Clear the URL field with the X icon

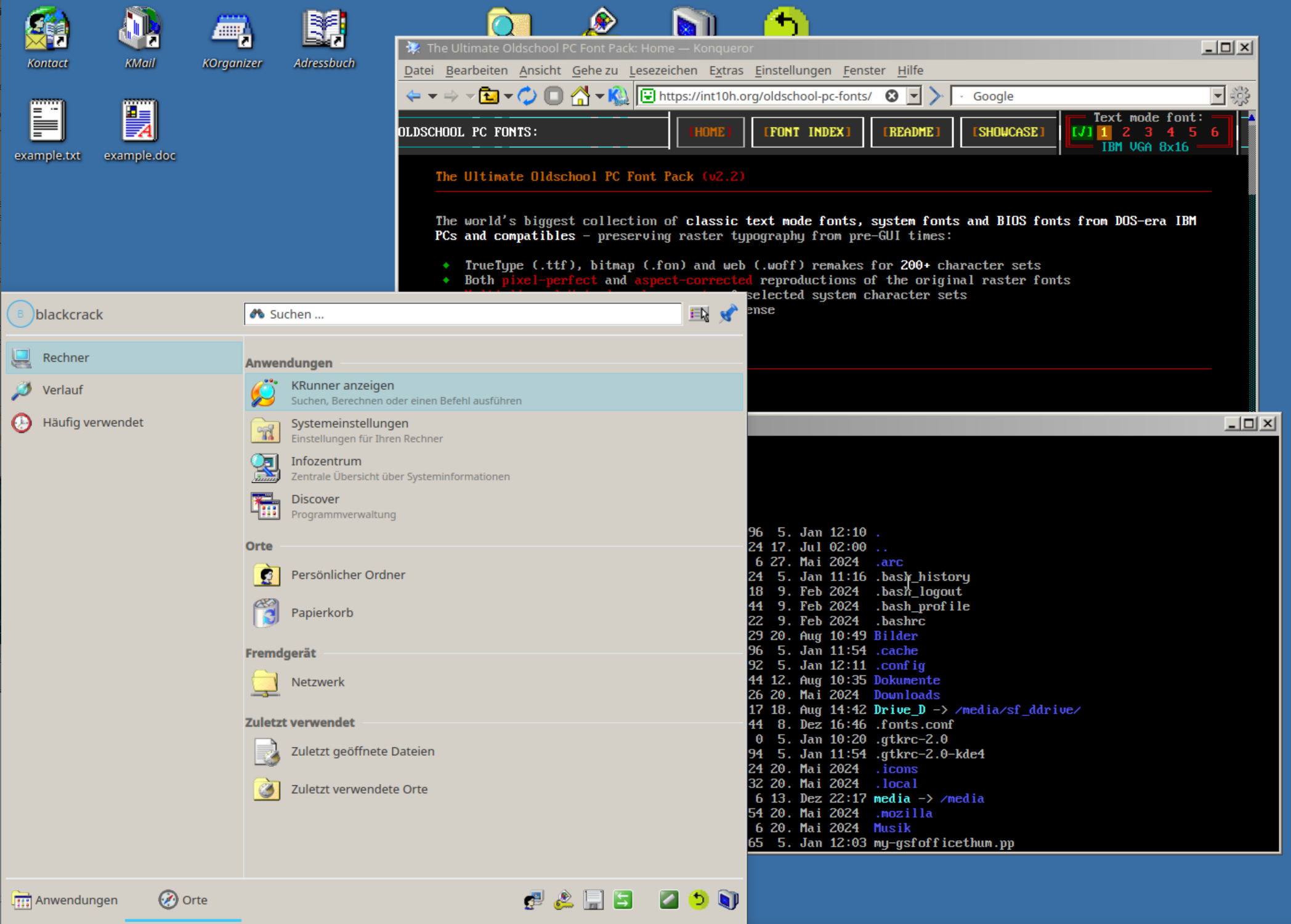pos(891,95)
